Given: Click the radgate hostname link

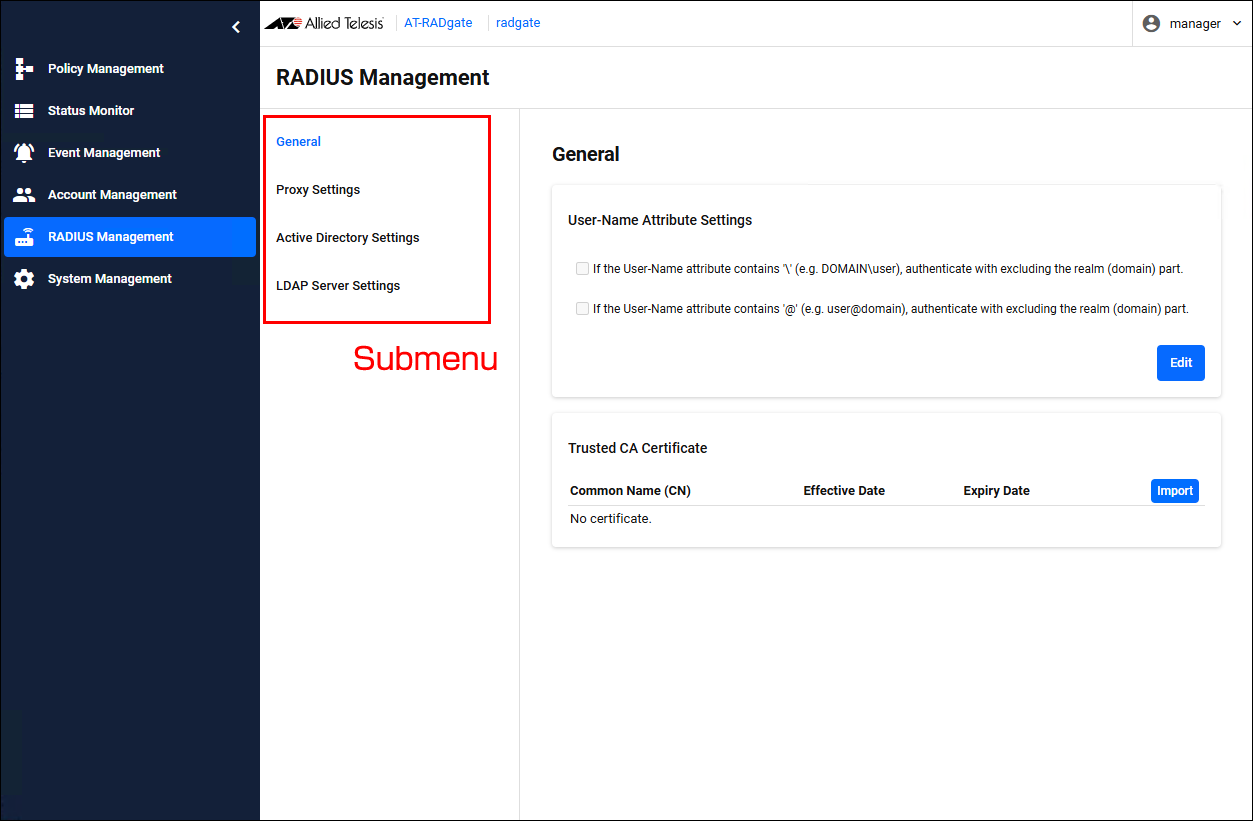Looking at the screenshot, I should [518, 23].
